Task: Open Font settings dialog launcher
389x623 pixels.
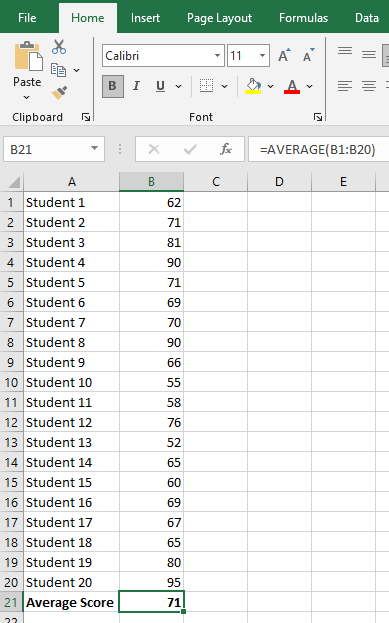Action: (x=317, y=117)
